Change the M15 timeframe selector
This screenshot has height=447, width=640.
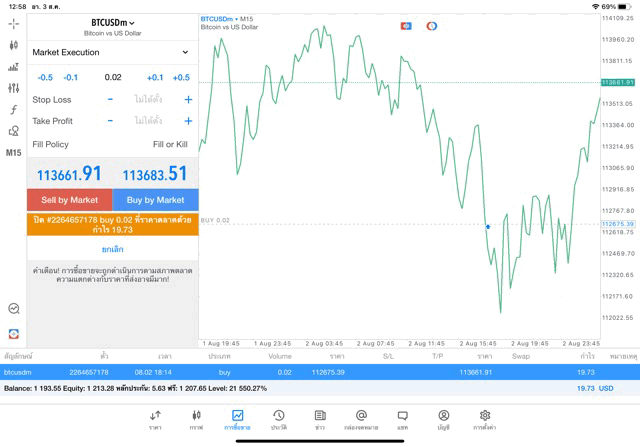pyautogui.click(x=13, y=153)
